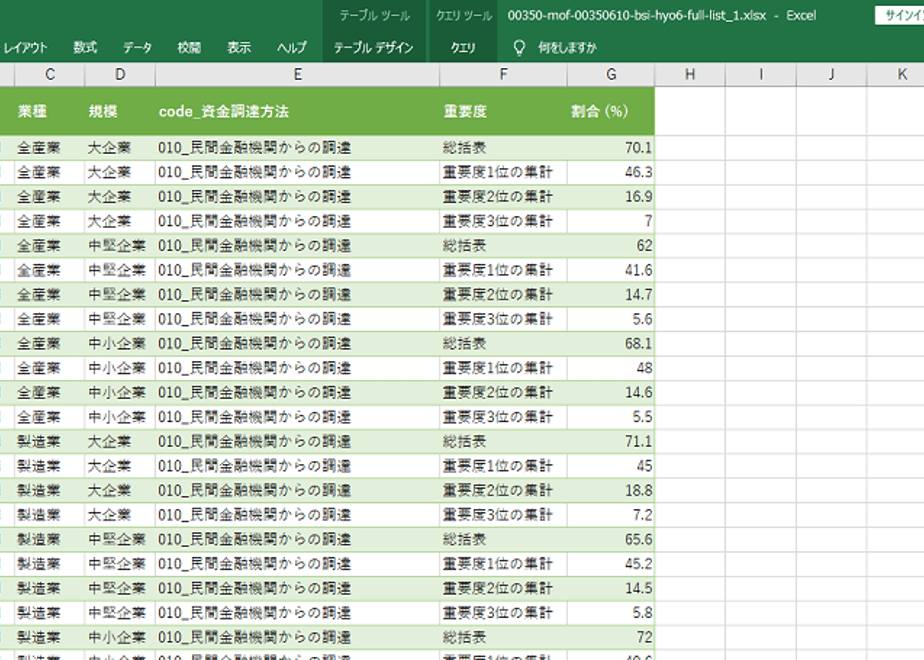Select the cell with value 7.2

click(611, 515)
